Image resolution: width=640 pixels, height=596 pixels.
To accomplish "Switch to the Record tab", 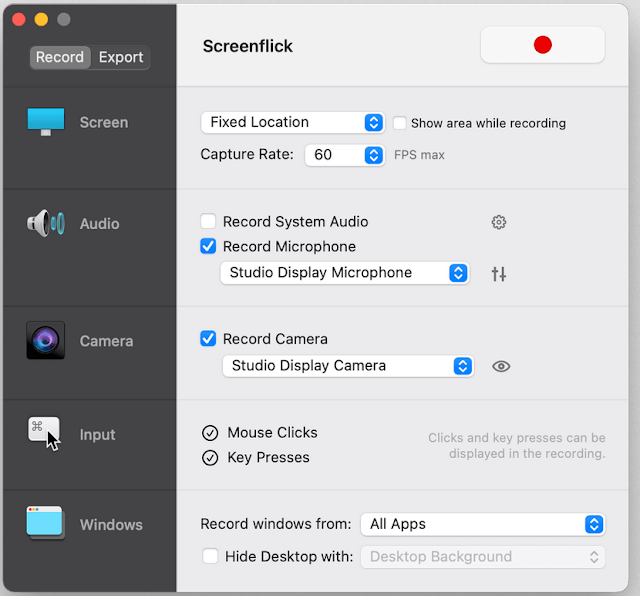I will [60, 57].
